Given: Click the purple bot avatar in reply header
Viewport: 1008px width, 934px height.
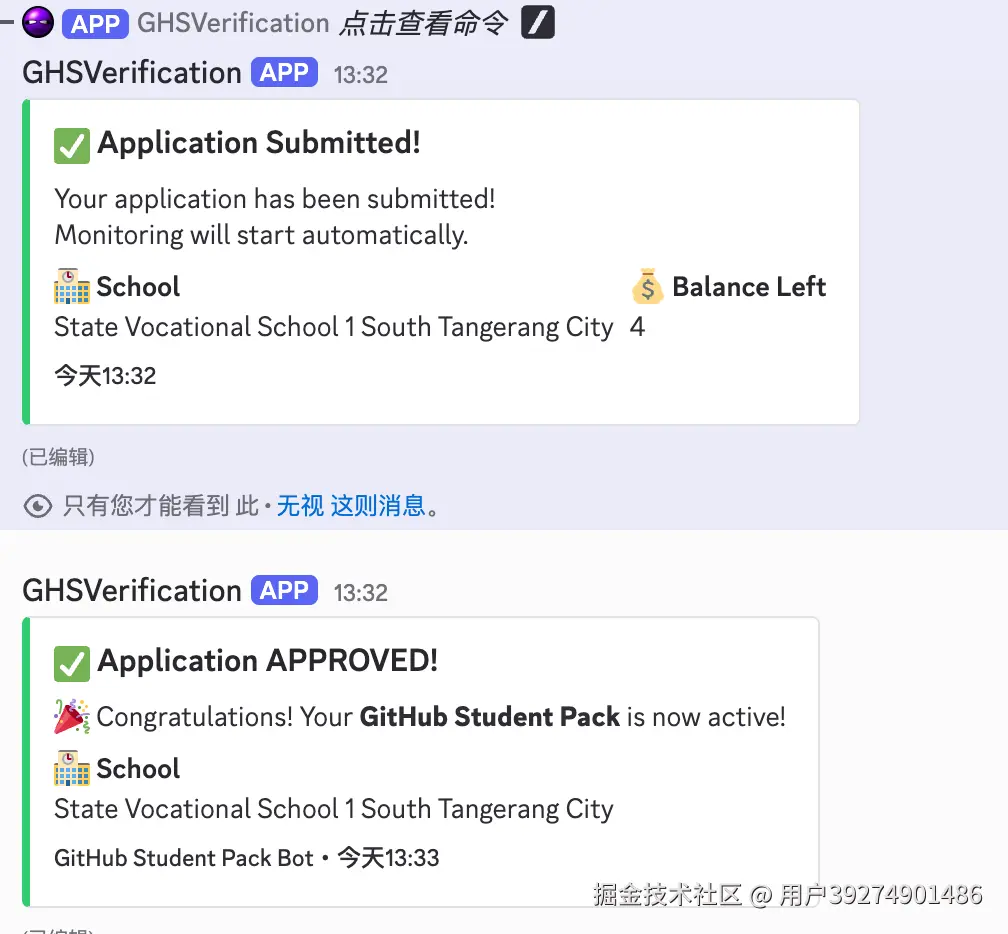Looking at the screenshot, I should (38, 22).
